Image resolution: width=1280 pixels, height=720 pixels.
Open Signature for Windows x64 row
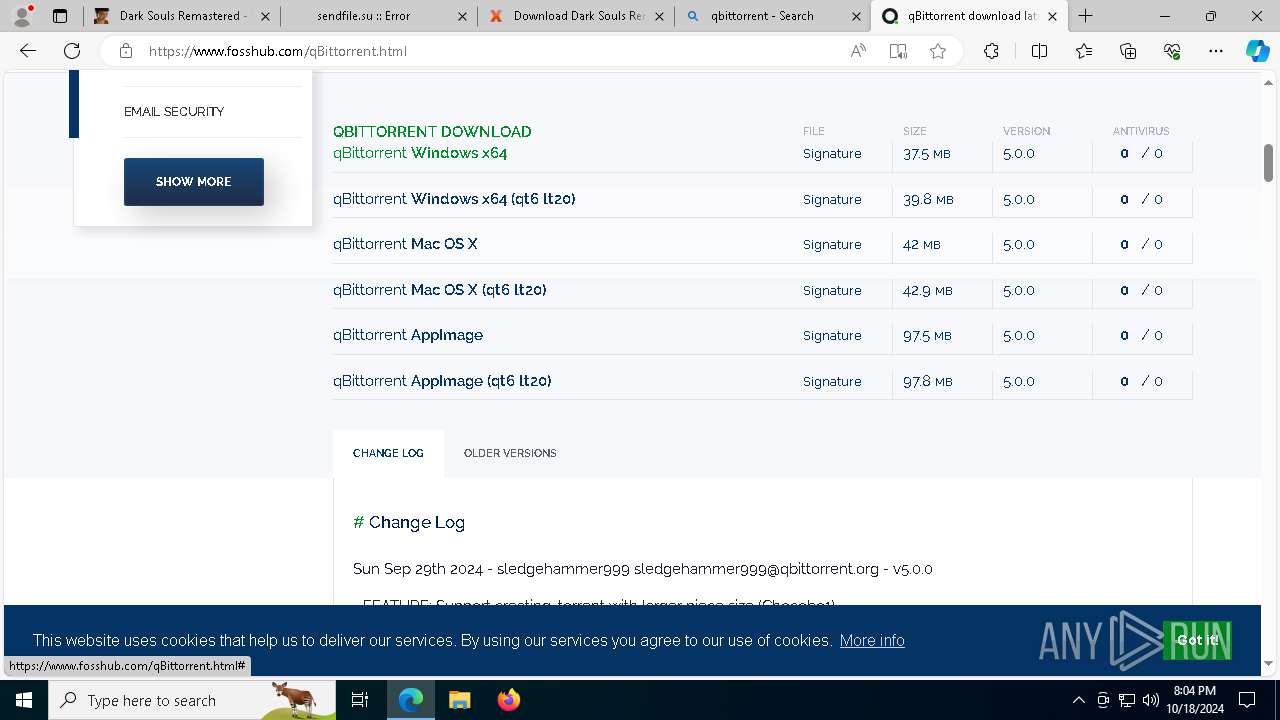pos(832,154)
